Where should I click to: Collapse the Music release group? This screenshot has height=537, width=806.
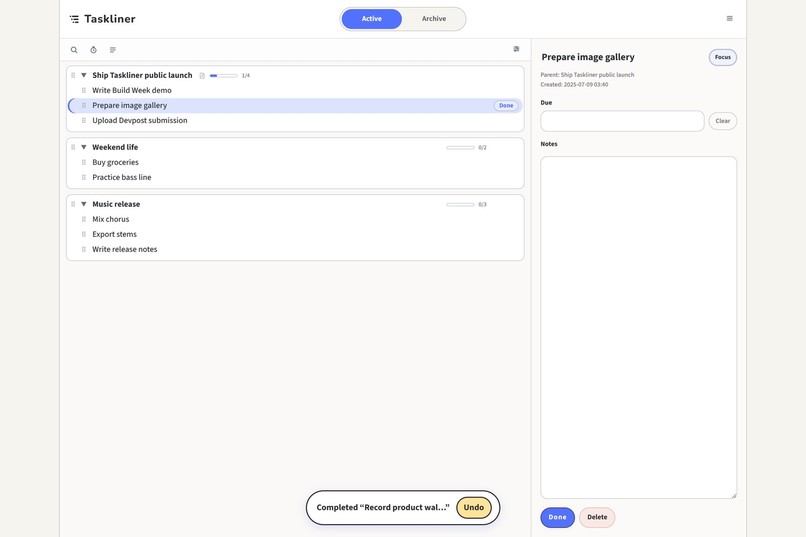coord(84,204)
